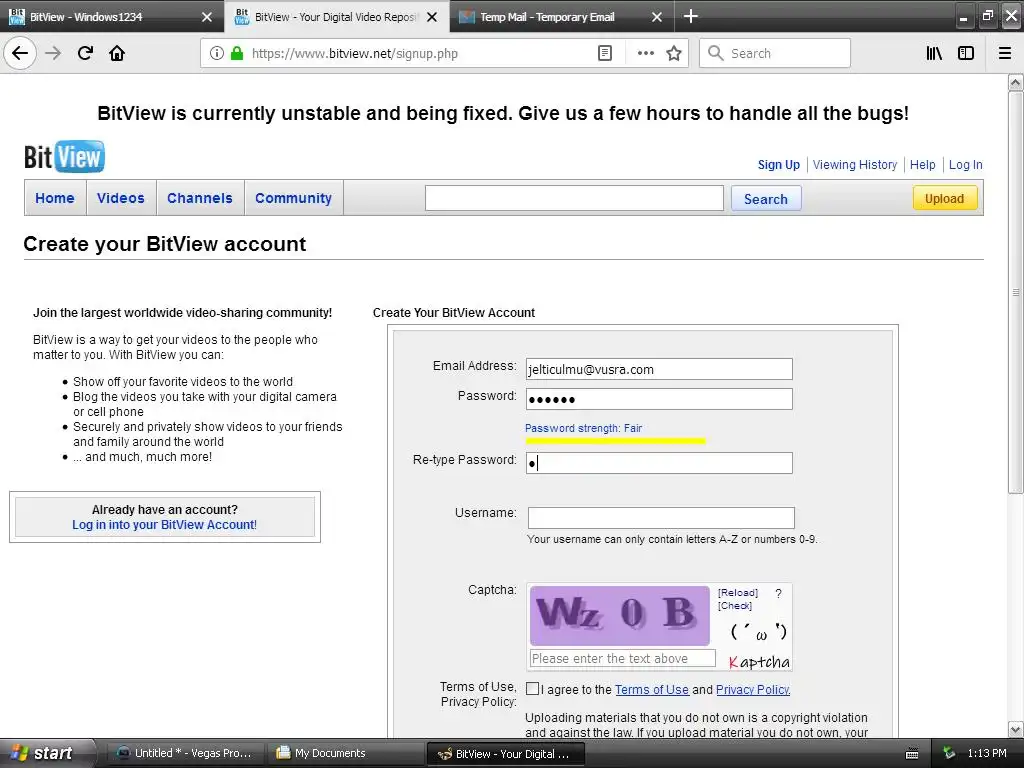The height and width of the screenshot is (768, 1024).
Task: Focus the Re-type Password field
Action: click(659, 463)
